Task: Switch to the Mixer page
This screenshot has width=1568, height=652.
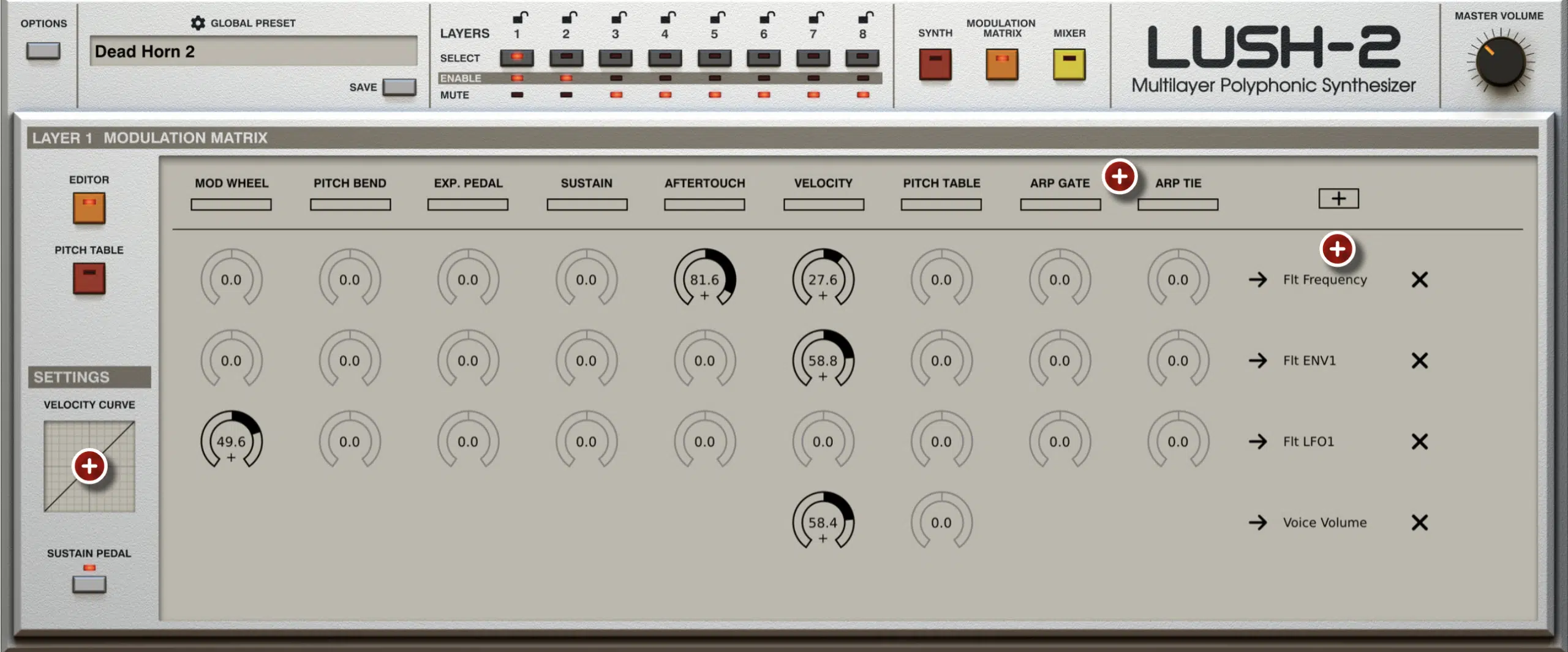Action: [x=1069, y=64]
